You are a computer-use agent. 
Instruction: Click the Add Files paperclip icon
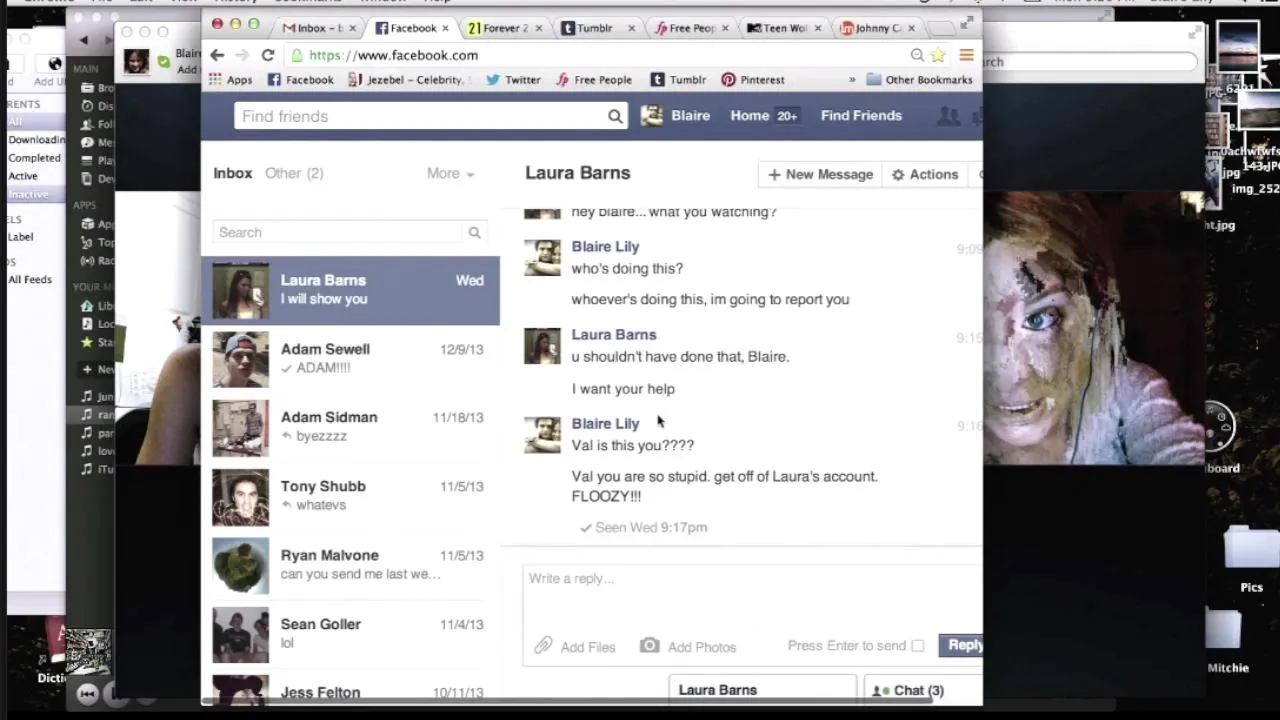pos(543,646)
